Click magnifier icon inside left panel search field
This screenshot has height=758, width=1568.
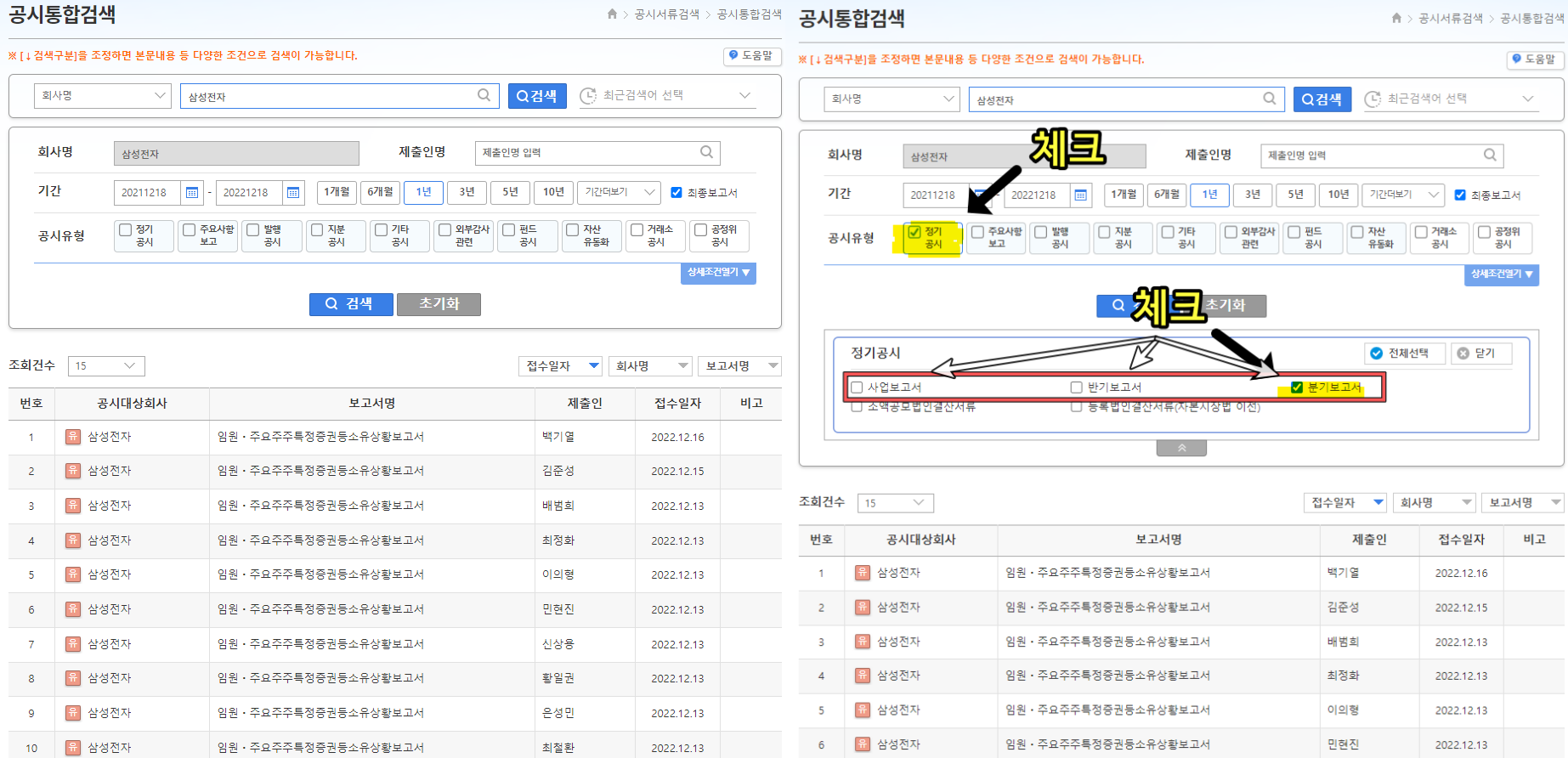click(x=484, y=95)
